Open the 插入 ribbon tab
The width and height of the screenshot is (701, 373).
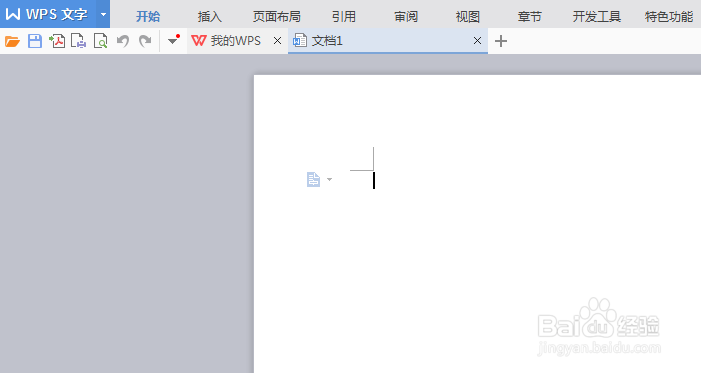click(210, 17)
